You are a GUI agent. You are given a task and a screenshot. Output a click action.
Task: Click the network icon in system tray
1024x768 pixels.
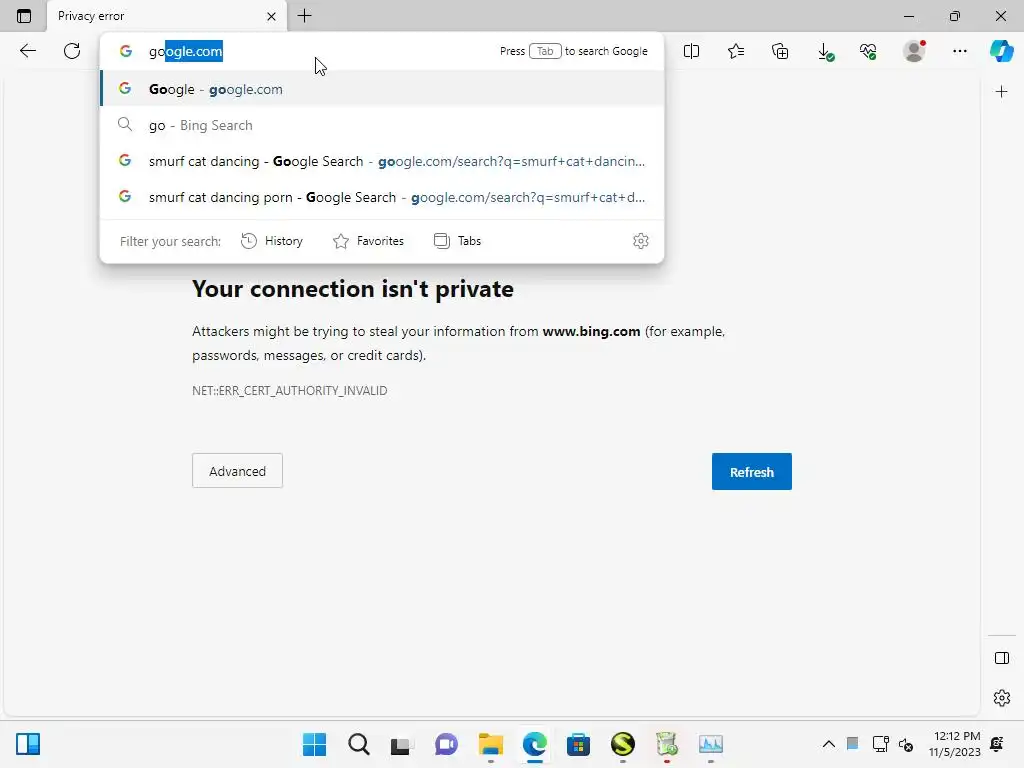coord(880,744)
